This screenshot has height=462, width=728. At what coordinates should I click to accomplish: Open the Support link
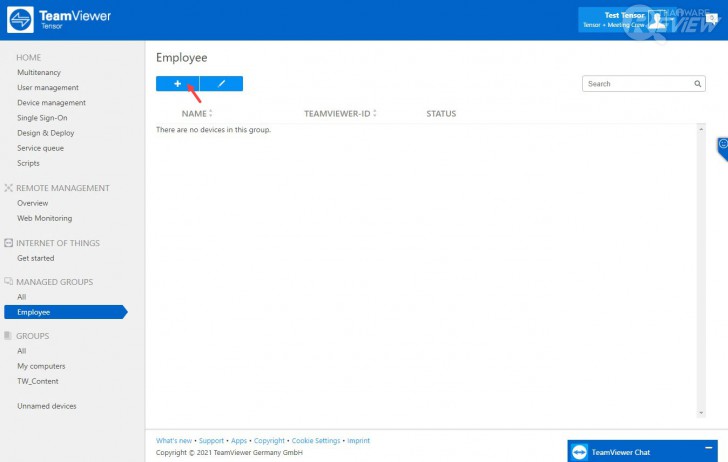tap(211, 441)
